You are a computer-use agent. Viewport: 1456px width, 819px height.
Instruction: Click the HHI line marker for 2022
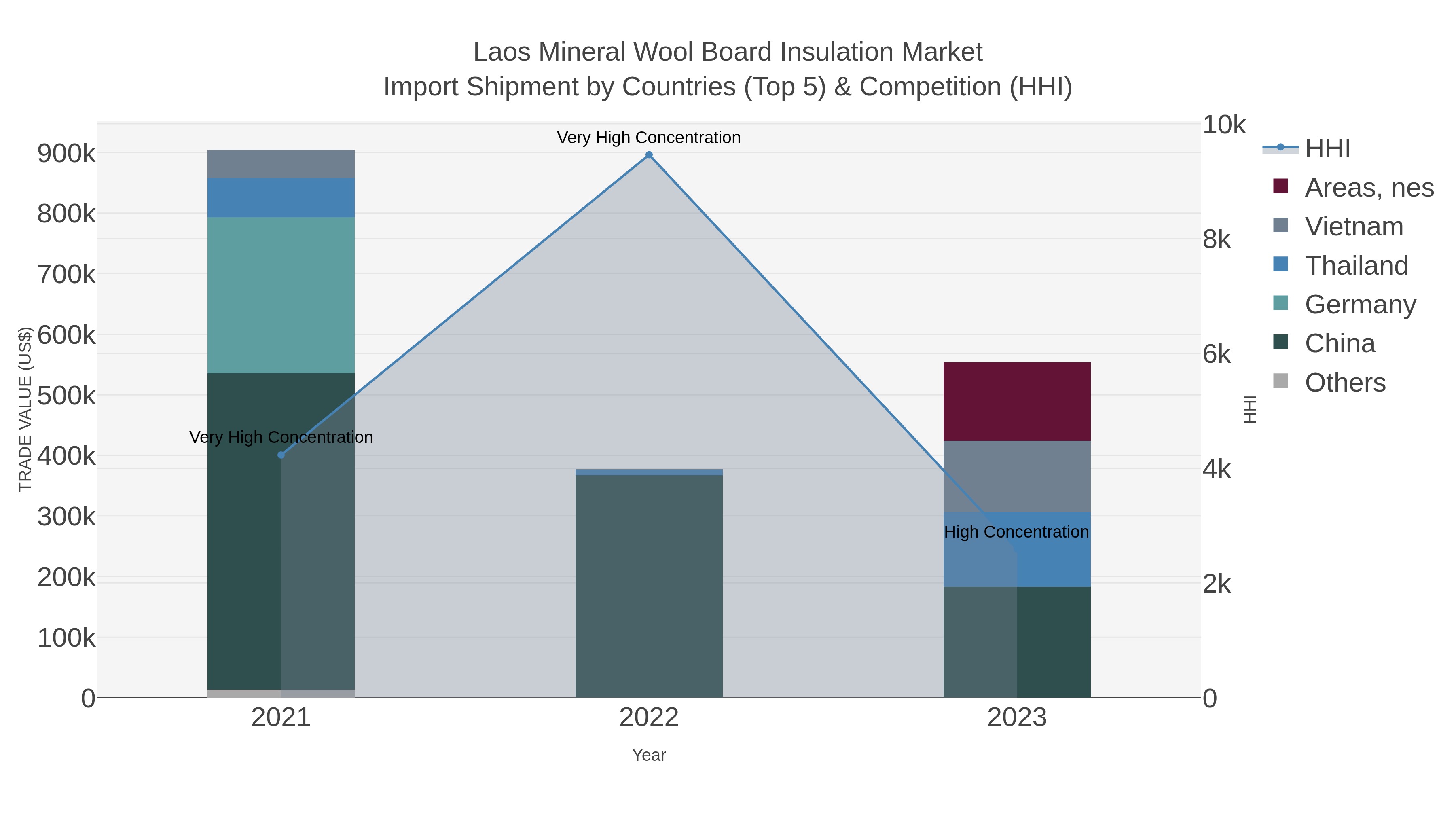pos(649,155)
